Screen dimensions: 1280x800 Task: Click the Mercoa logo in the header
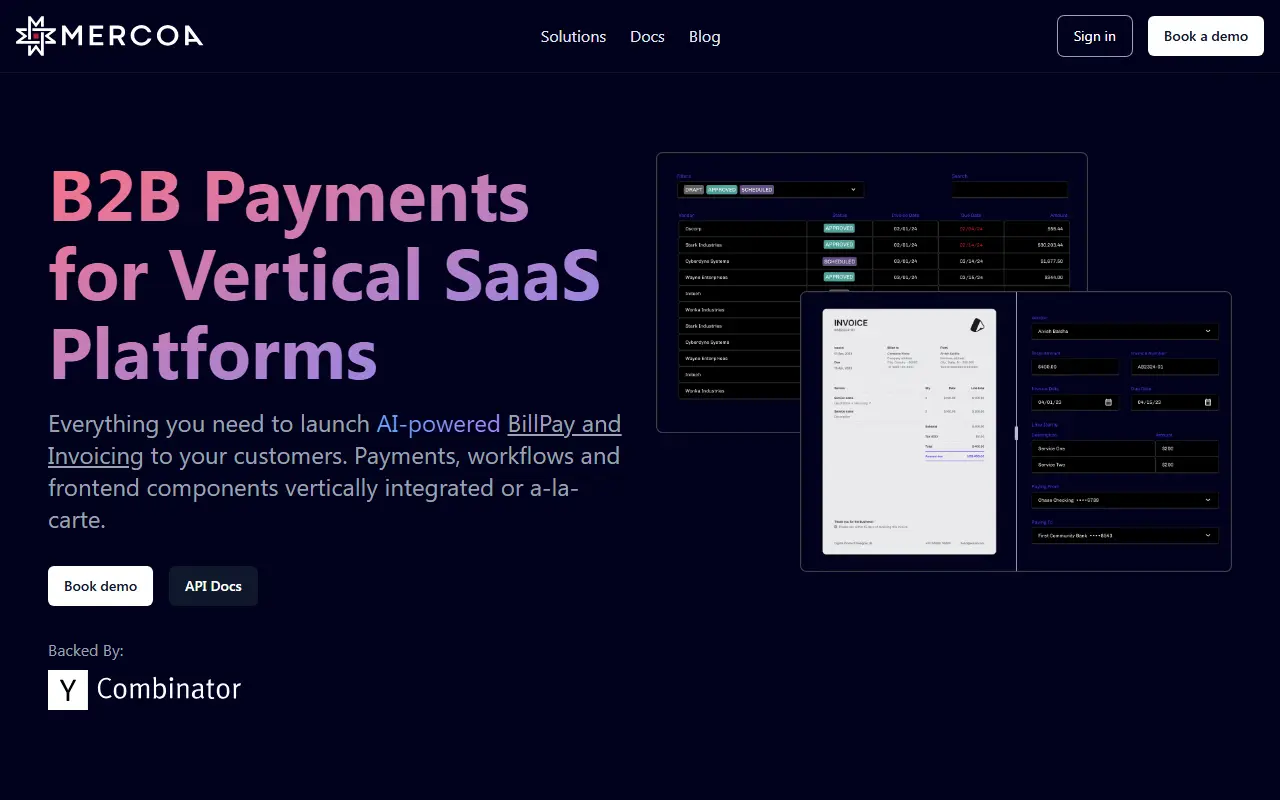(109, 36)
